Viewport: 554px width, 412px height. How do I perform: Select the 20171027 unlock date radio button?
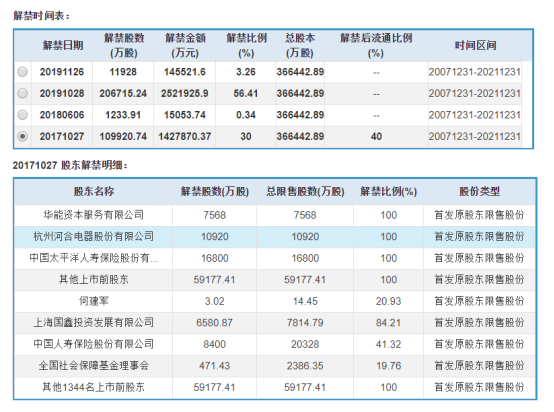click(23, 136)
